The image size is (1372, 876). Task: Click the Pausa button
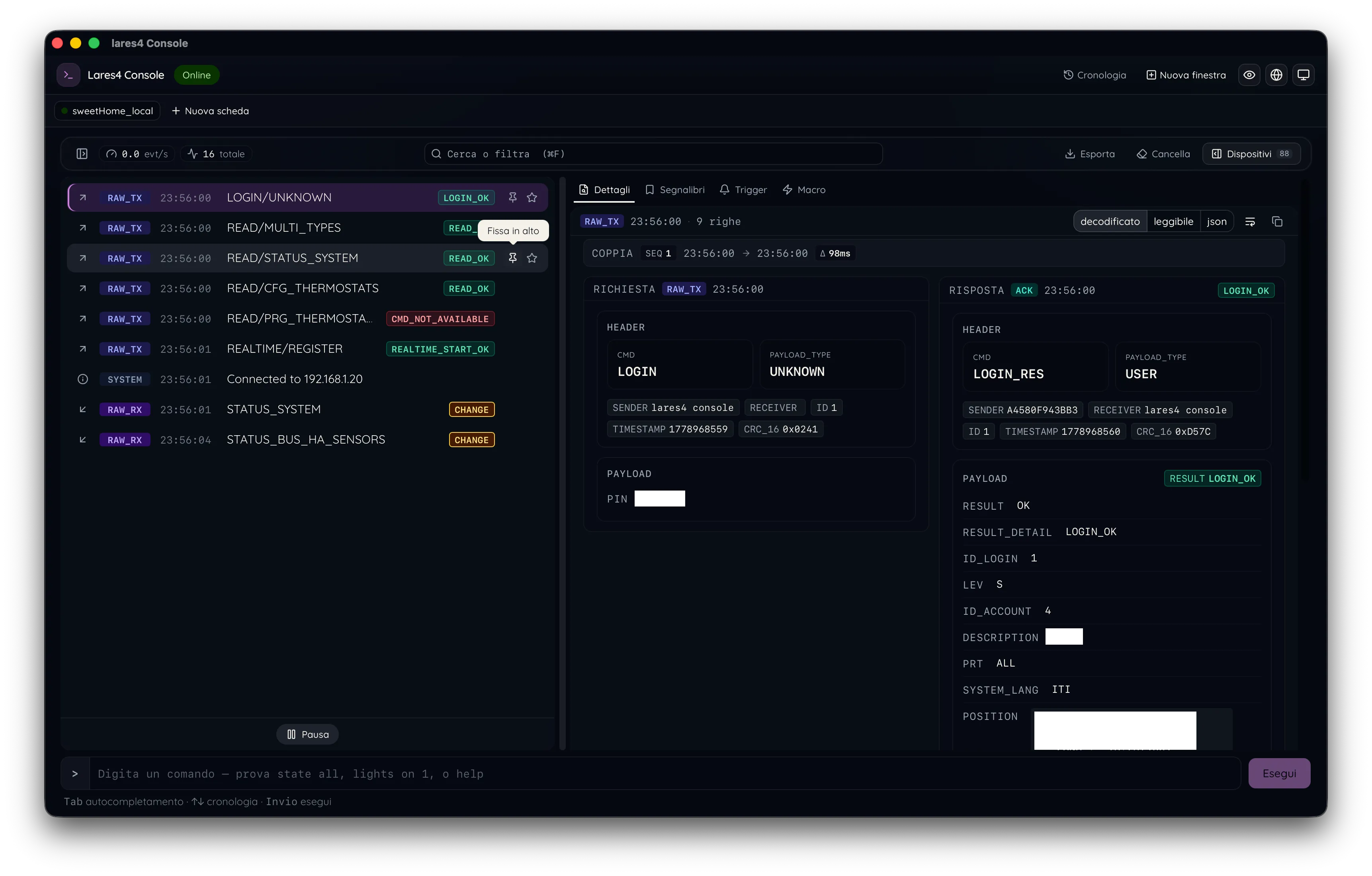tap(308, 734)
